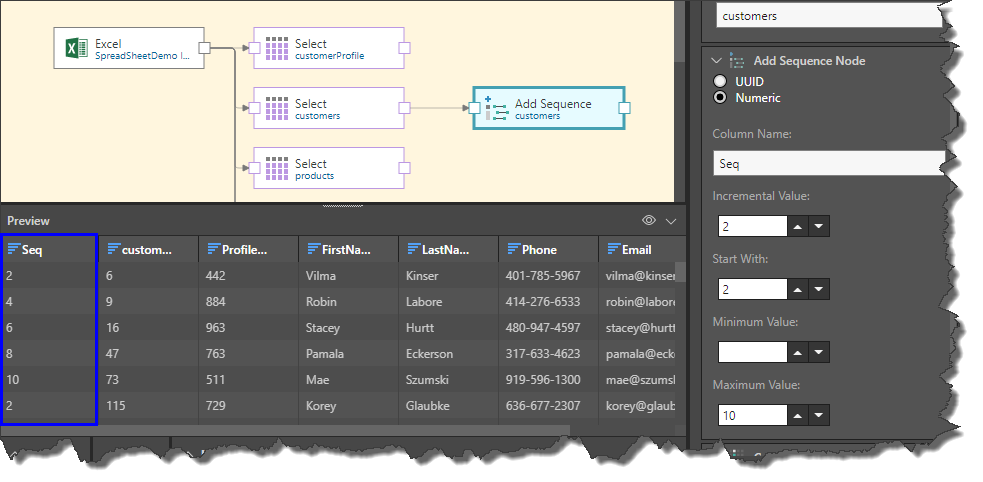983x482 pixels.
Task: Select the UUID radio option
Action: (720, 81)
